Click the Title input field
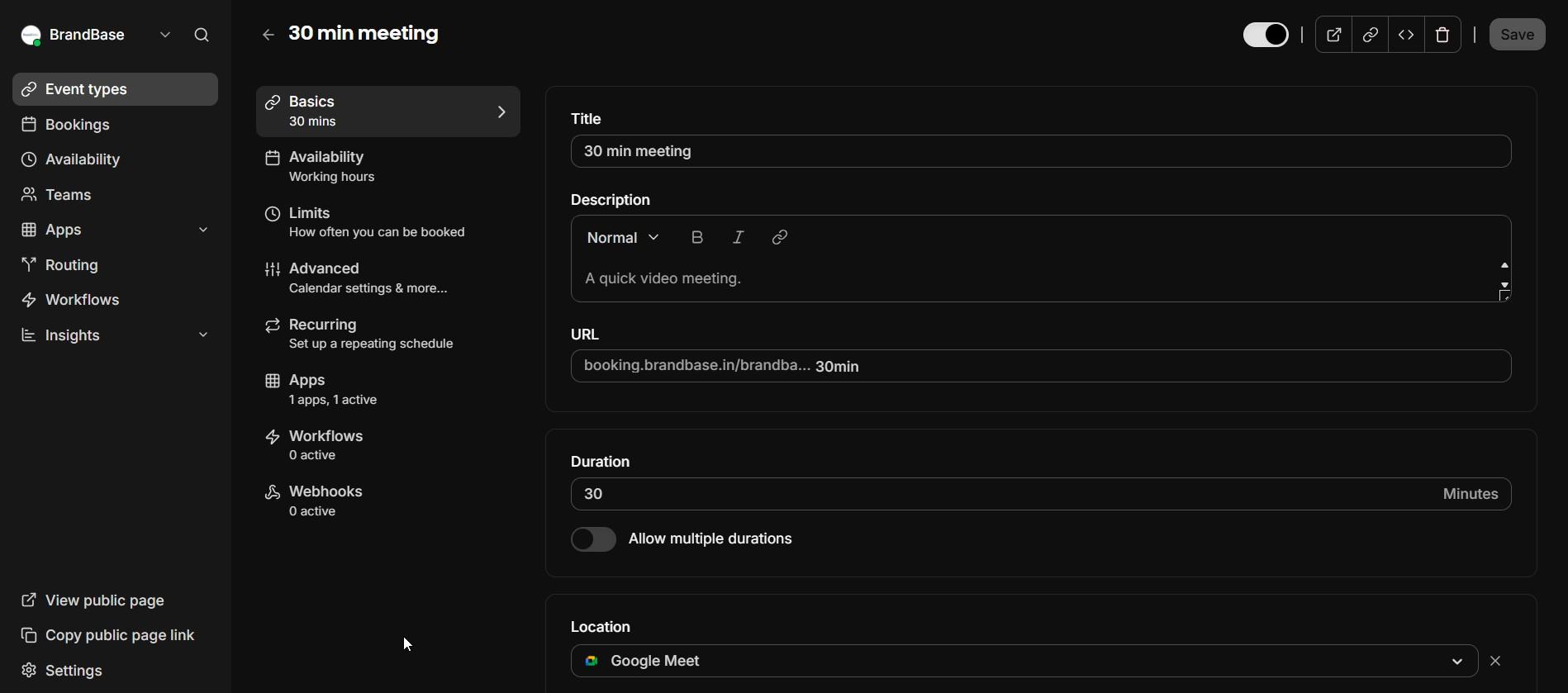Image resolution: width=1568 pixels, height=693 pixels. tap(1041, 152)
